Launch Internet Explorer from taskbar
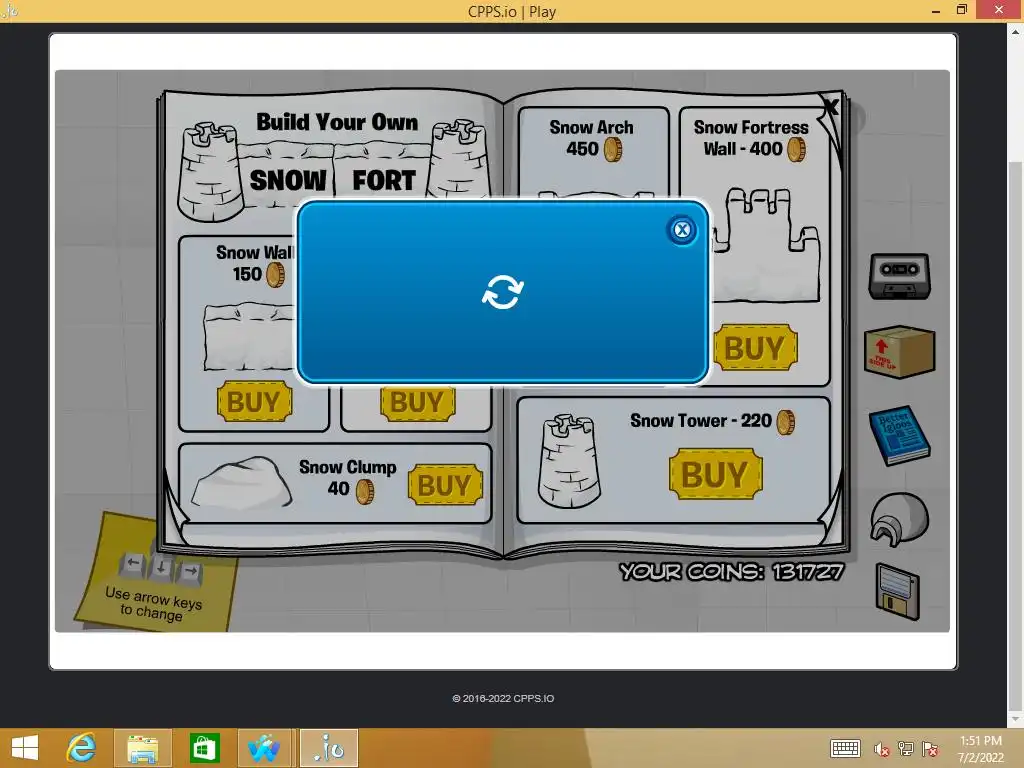 (82, 748)
